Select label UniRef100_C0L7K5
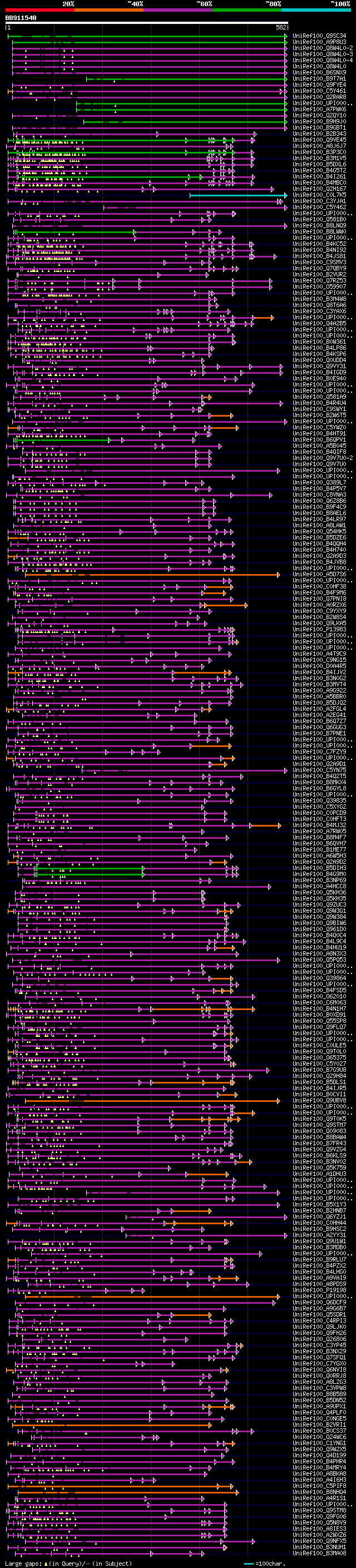The image size is (356, 1568). point(319,195)
